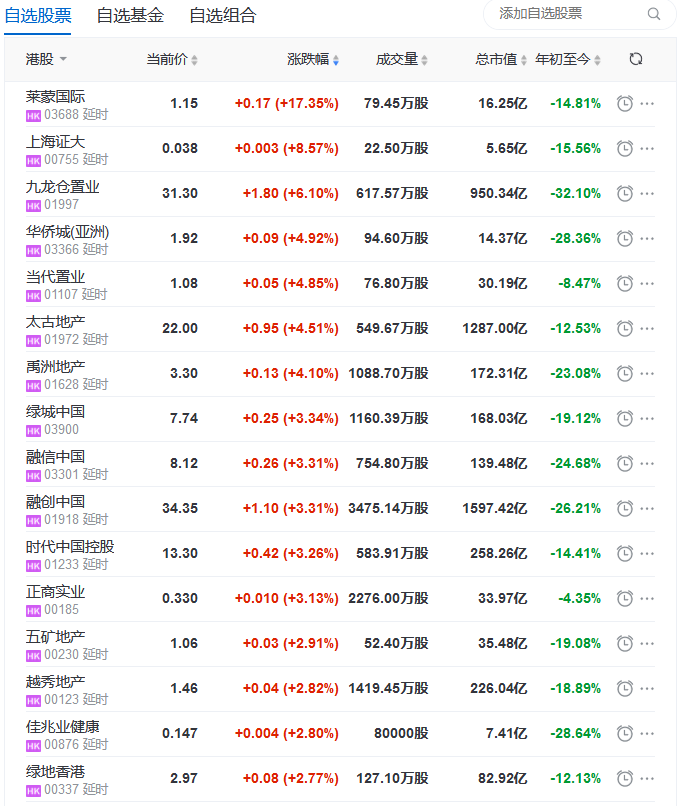Set price alert for 禹洲地产

[x=624, y=374]
